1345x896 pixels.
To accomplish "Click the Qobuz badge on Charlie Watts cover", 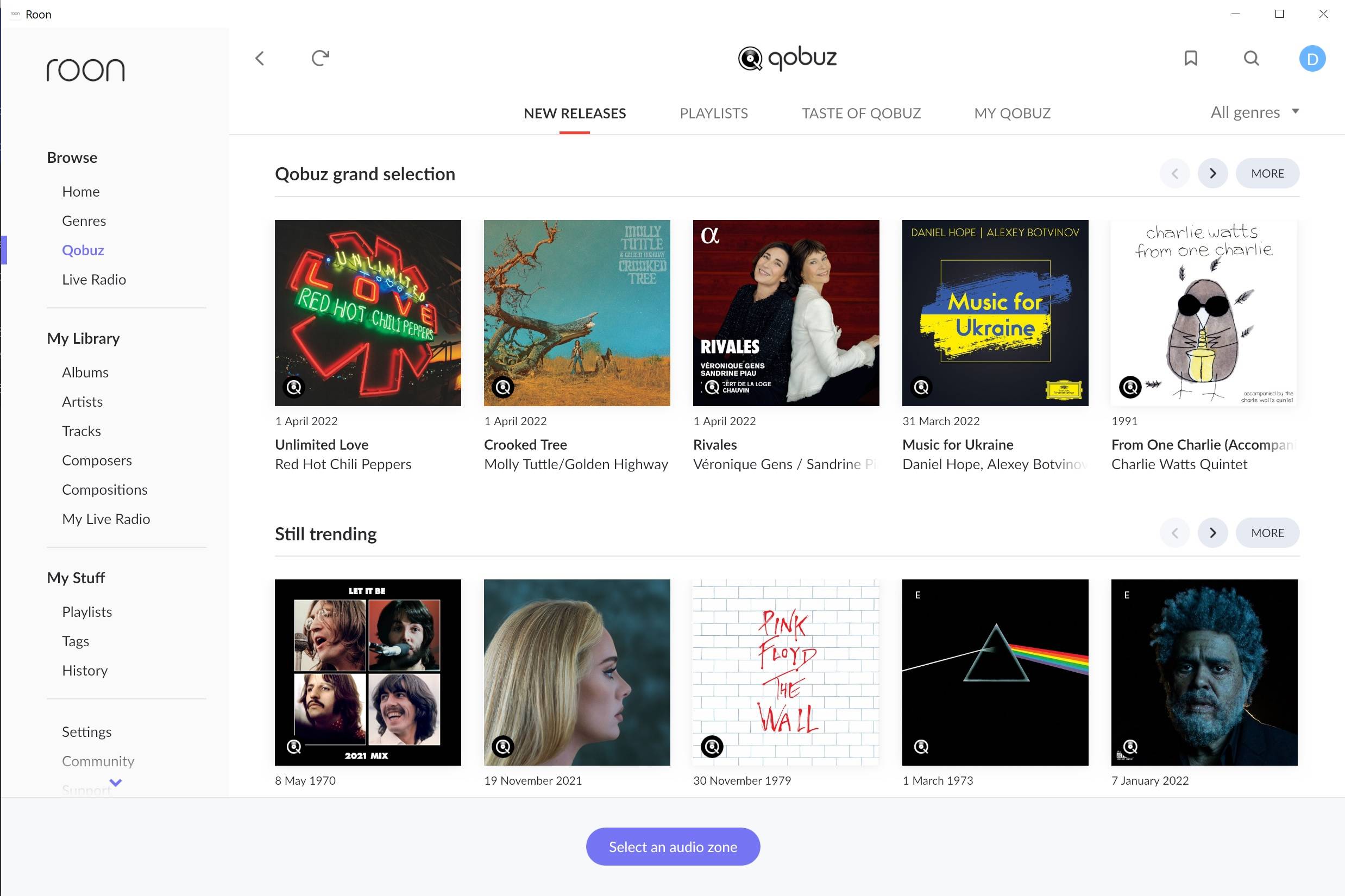I will click(x=1130, y=387).
